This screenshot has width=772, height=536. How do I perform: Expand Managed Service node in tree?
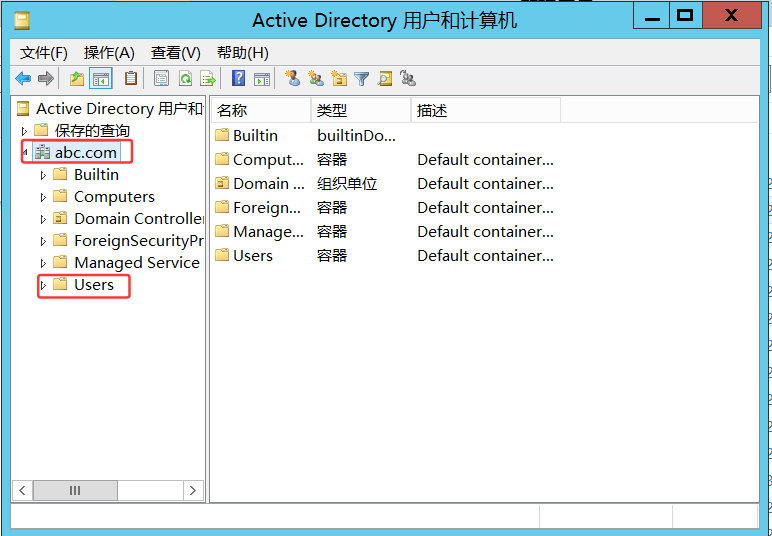[43, 263]
